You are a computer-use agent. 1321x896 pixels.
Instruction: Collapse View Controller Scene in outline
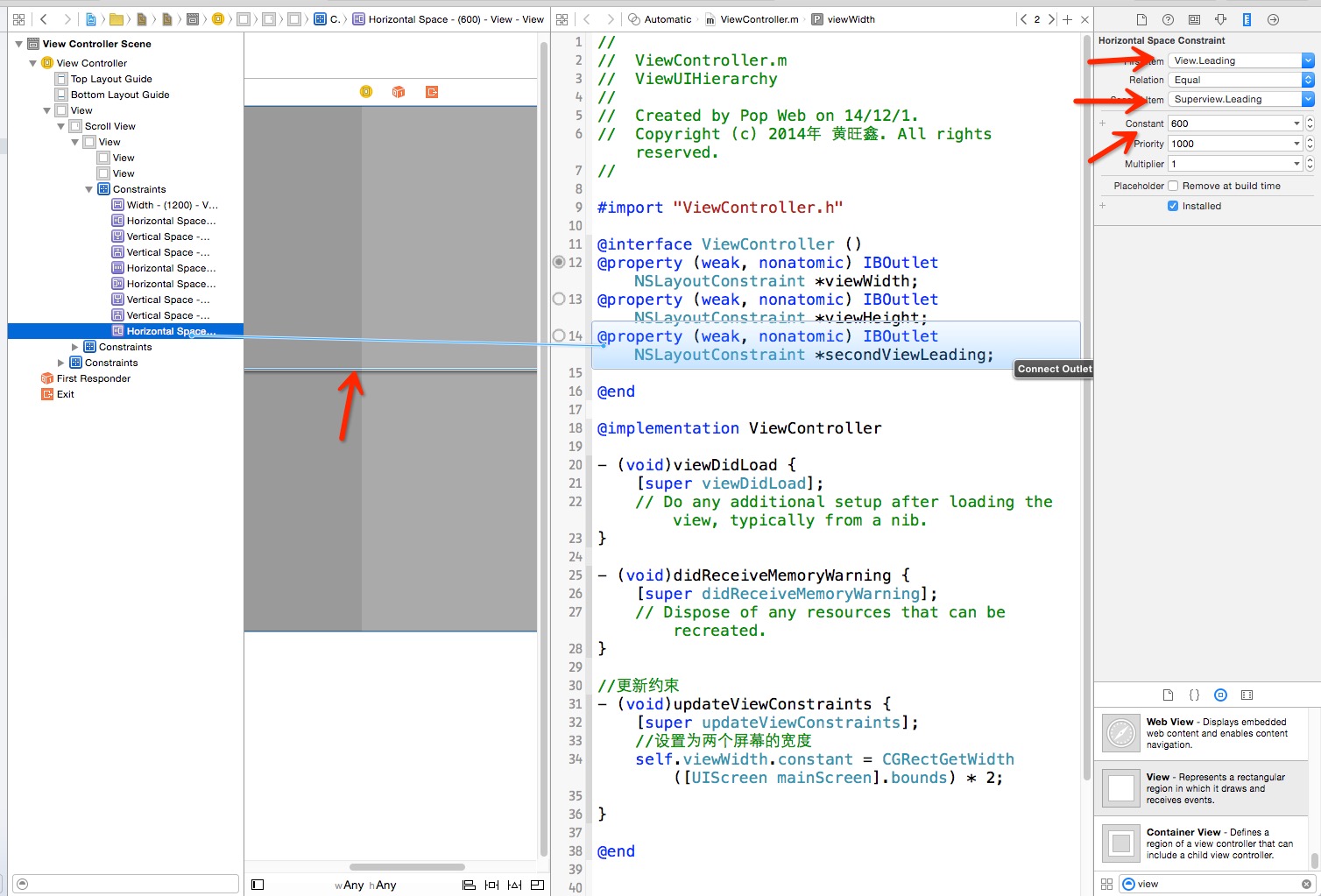(x=19, y=44)
